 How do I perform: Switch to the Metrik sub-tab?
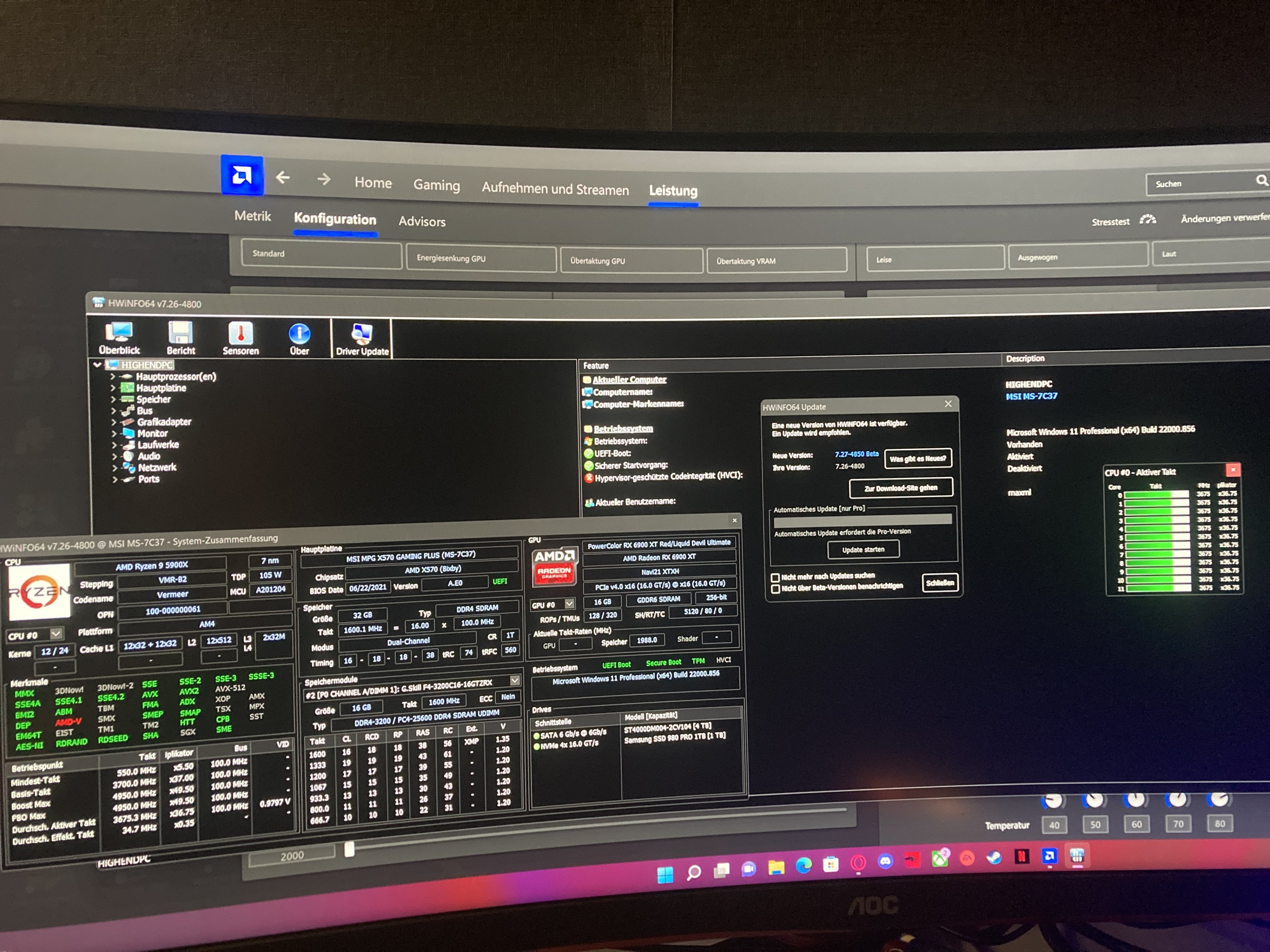point(252,216)
